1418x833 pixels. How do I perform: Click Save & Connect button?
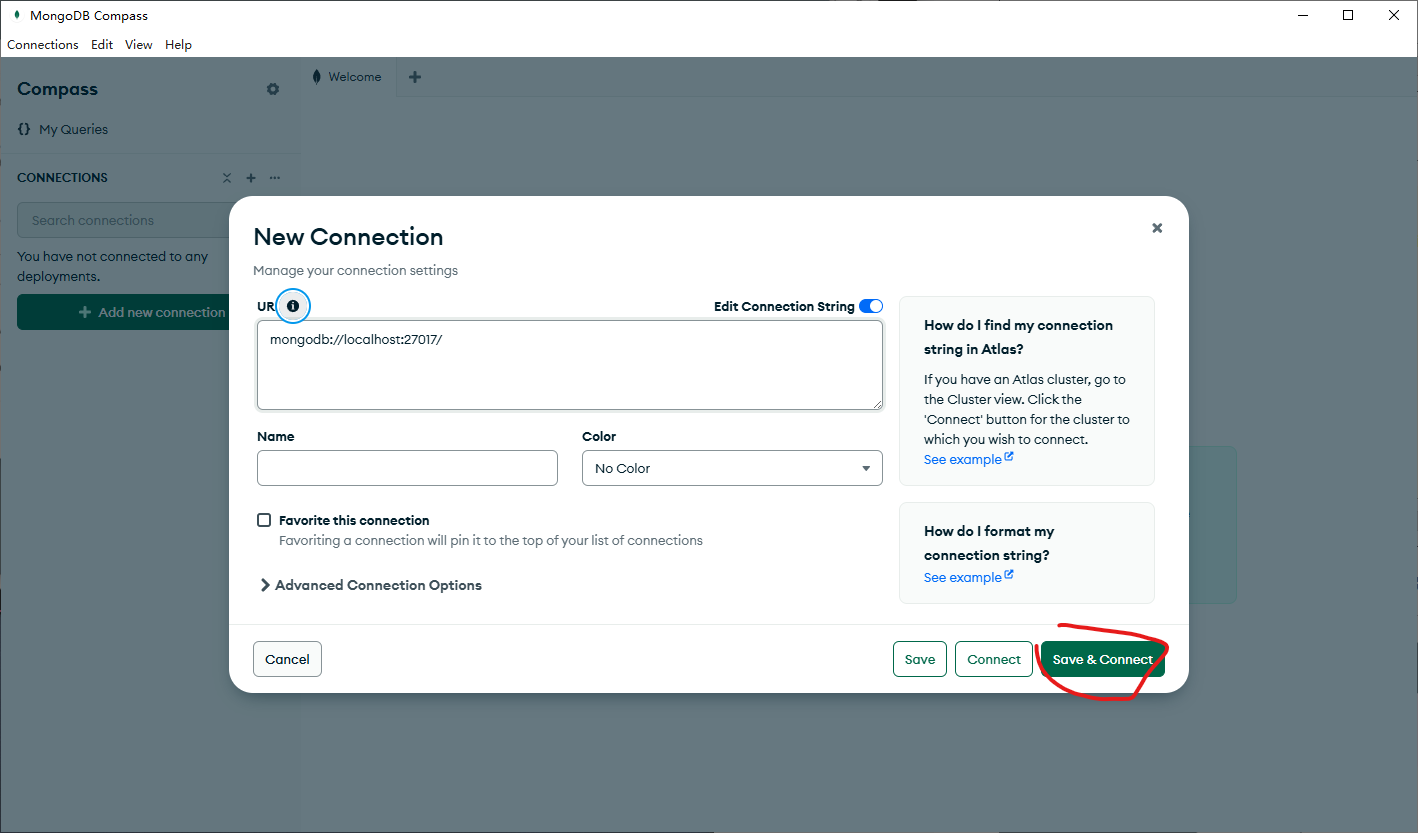pyautogui.click(x=1103, y=659)
